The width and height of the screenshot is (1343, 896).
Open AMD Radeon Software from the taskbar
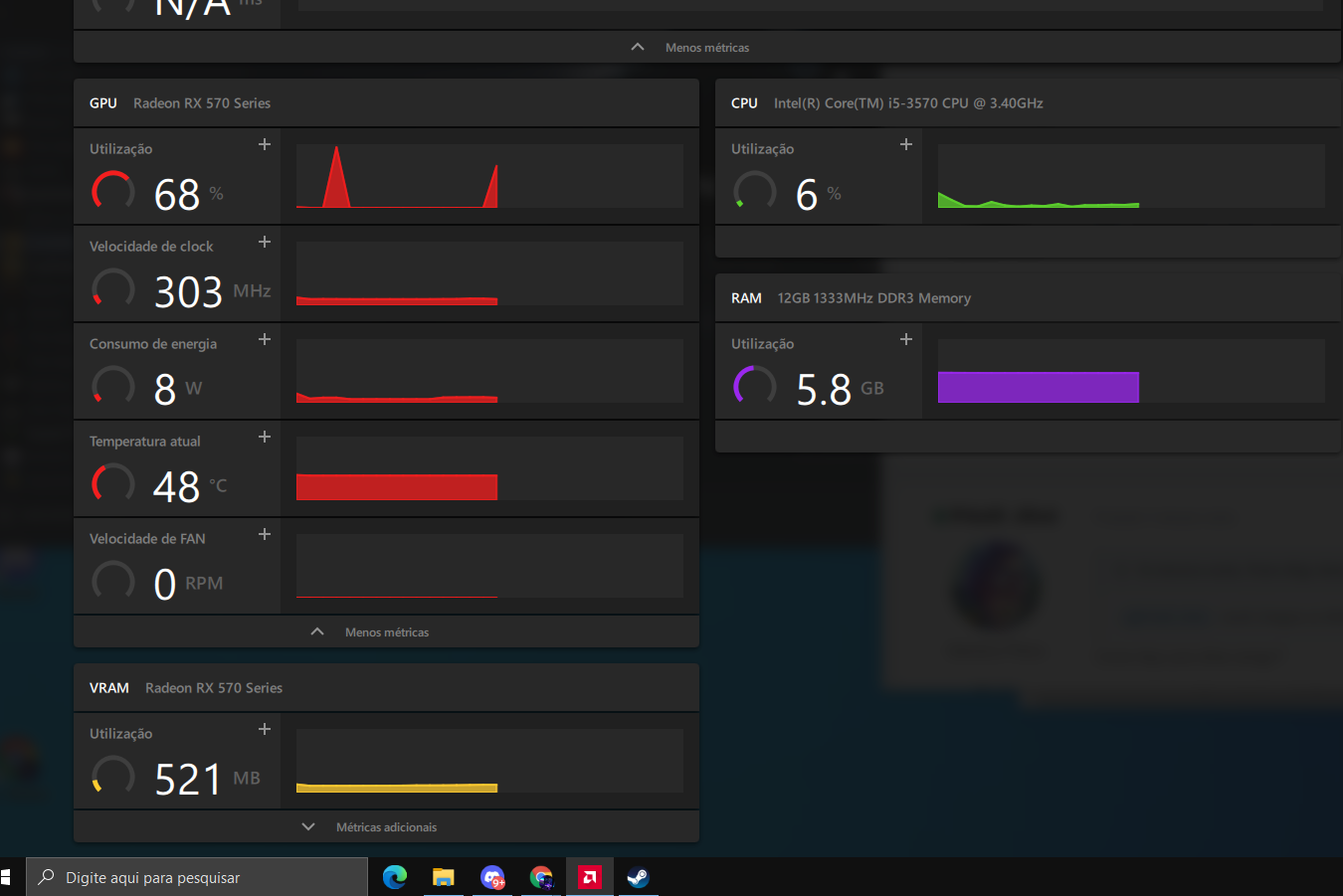[590, 877]
